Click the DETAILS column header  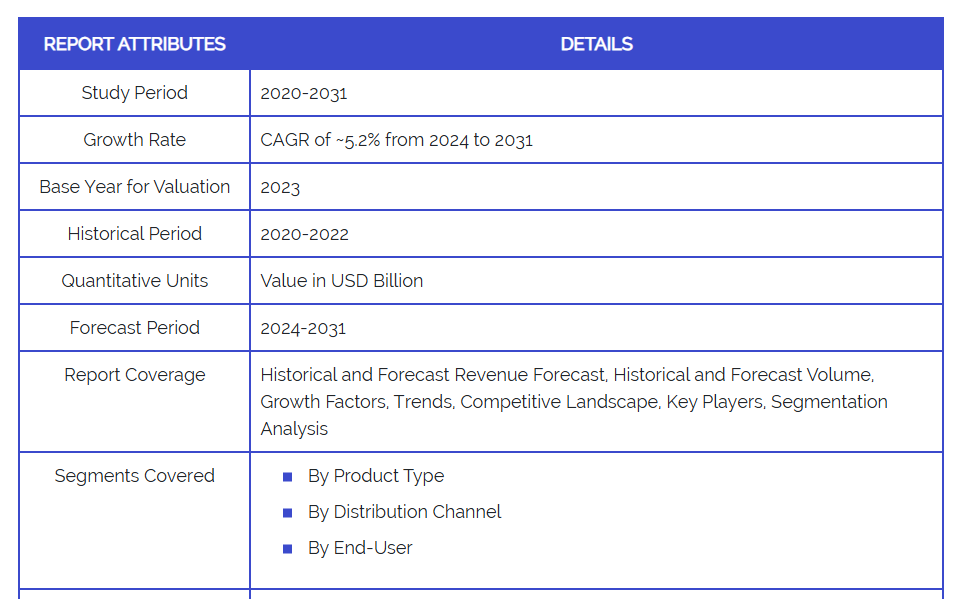coord(596,44)
